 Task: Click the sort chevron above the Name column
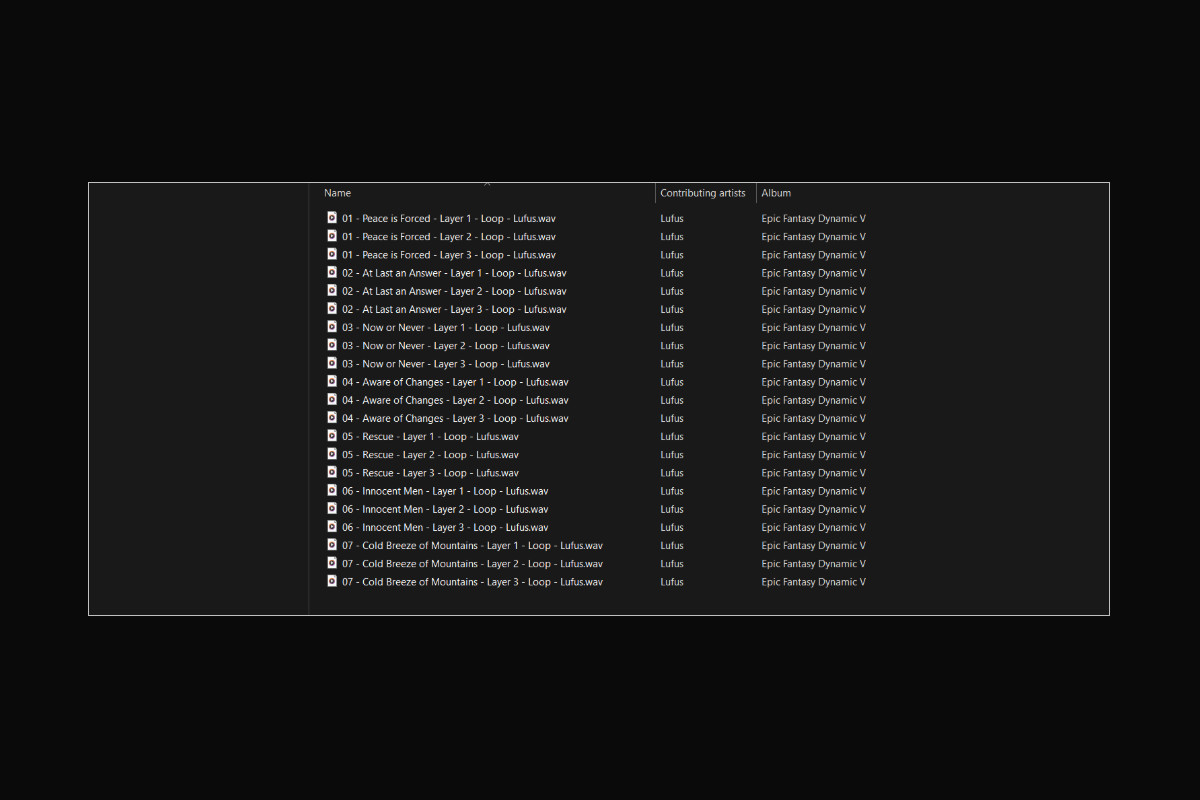[x=487, y=185]
